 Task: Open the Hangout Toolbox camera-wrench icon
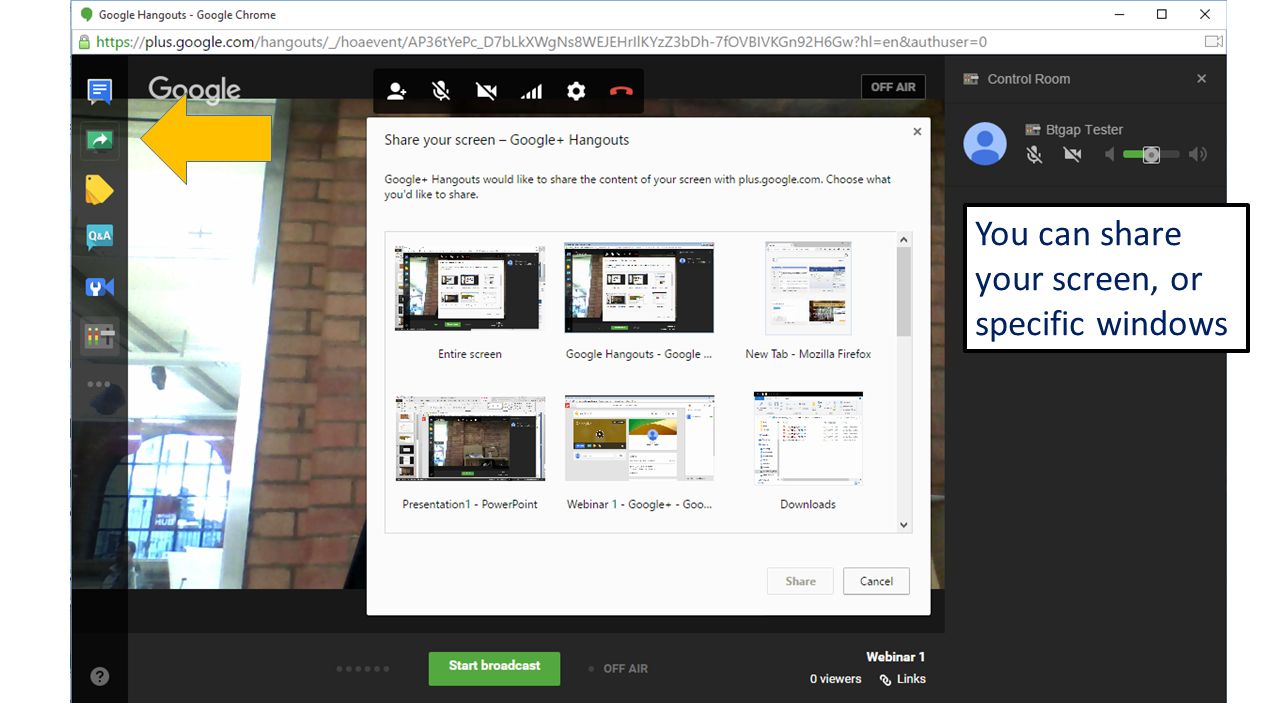pos(99,287)
